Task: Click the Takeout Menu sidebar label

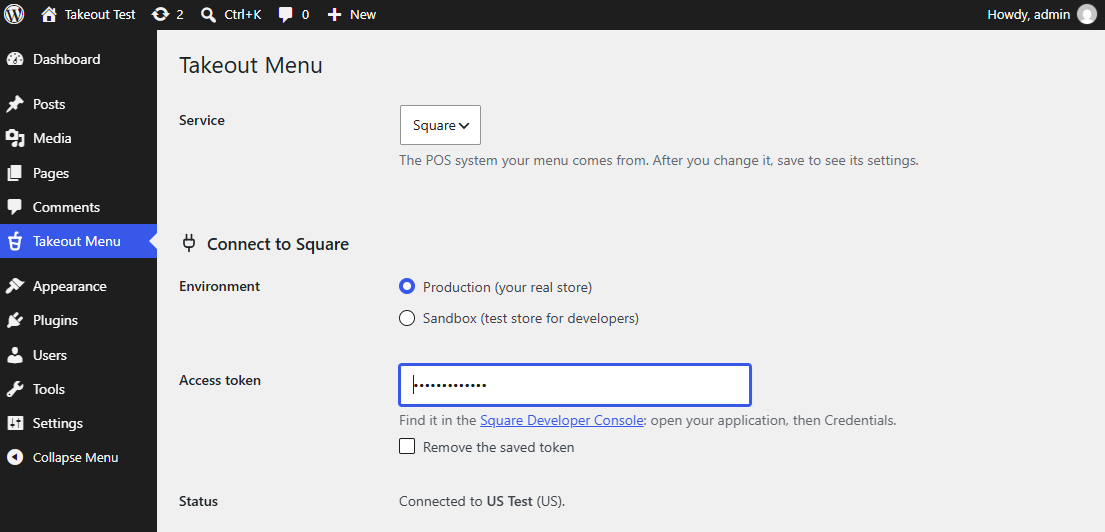Action: 77,242
